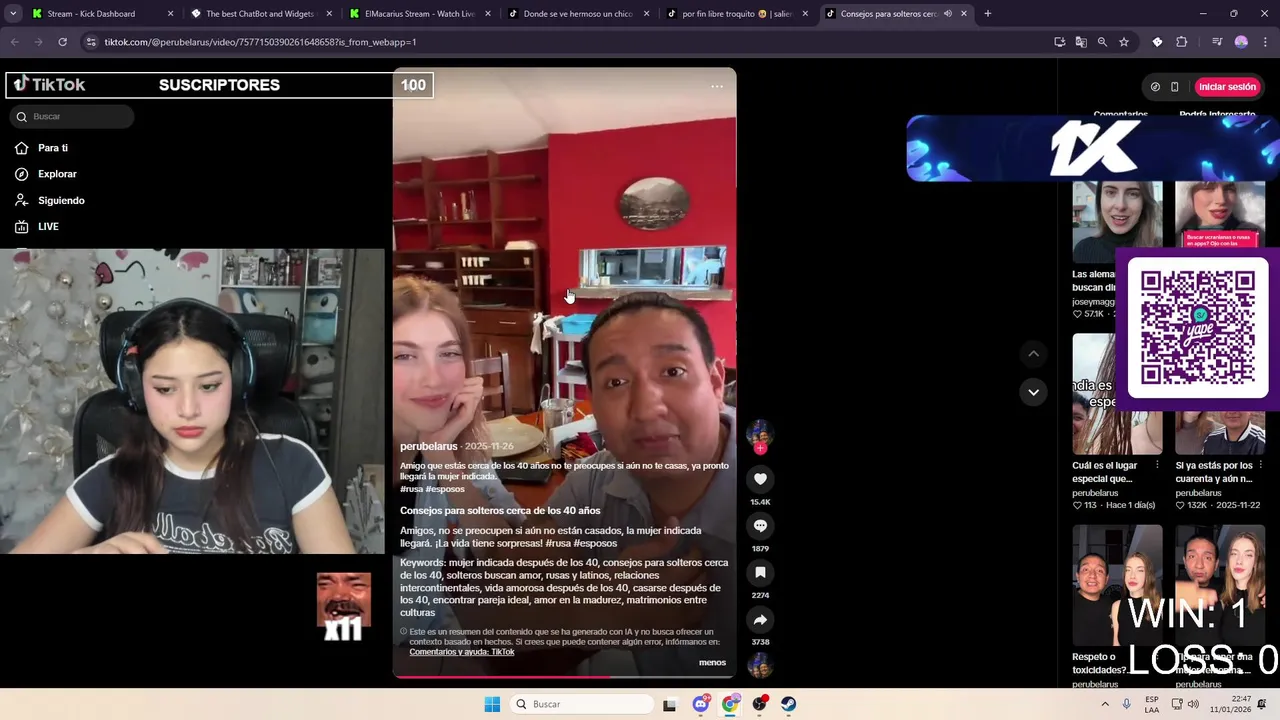
Task: Show hidden system tray icons
Action: (x=1105, y=704)
